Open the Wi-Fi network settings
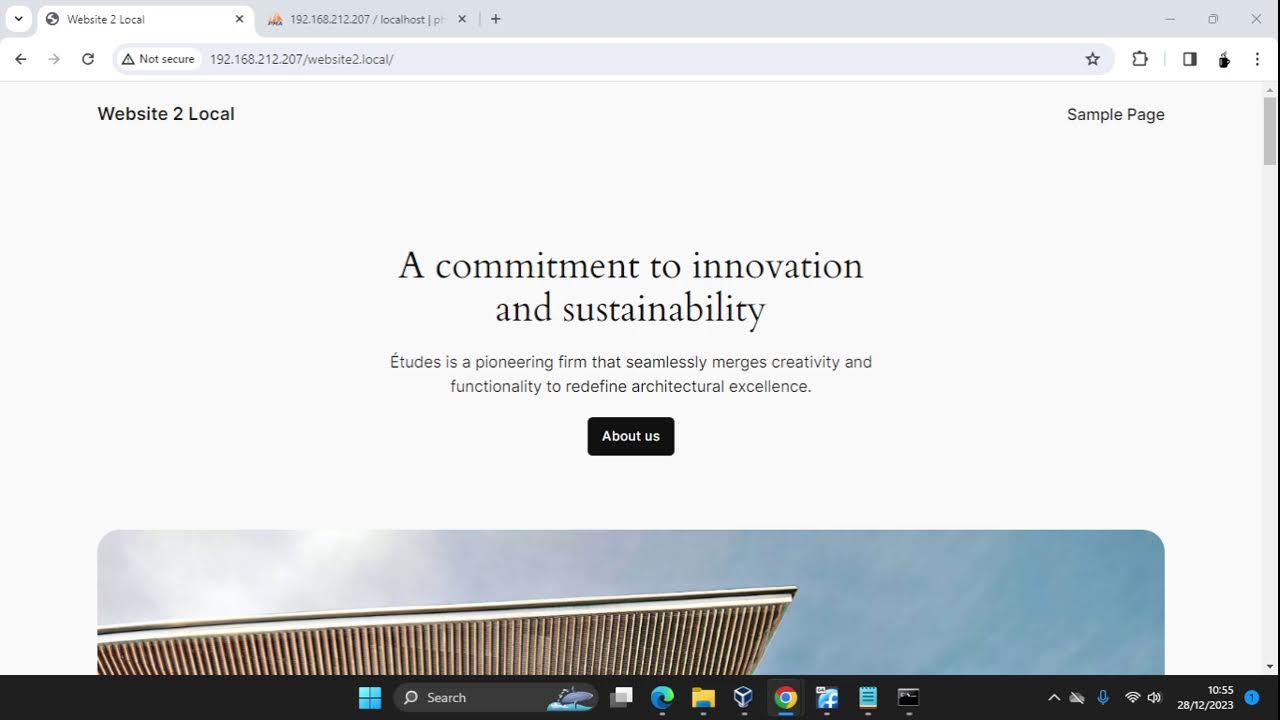 pyautogui.click(x=1133, y=697)
